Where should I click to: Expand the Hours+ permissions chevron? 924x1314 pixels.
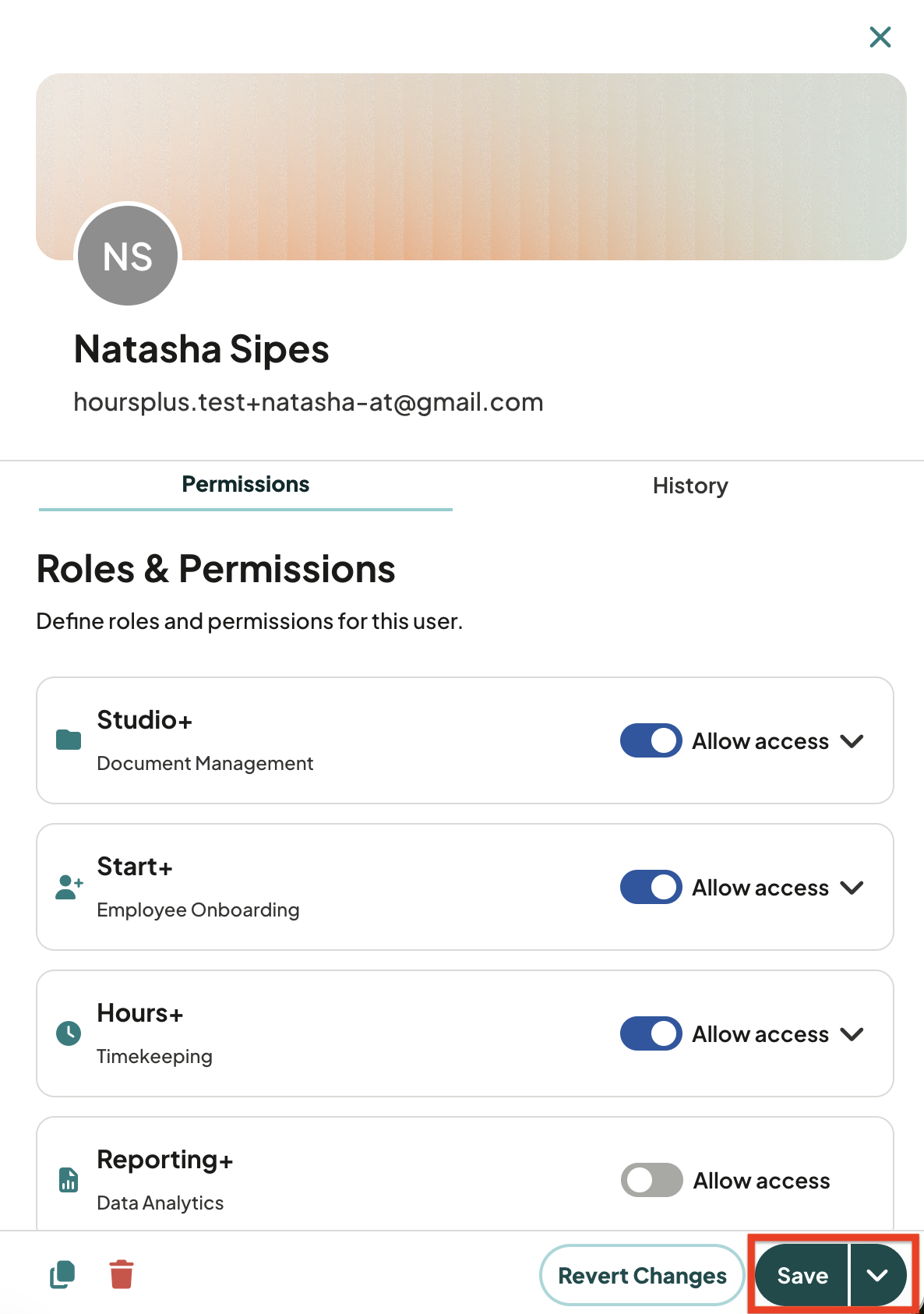tap(852, 1034)
